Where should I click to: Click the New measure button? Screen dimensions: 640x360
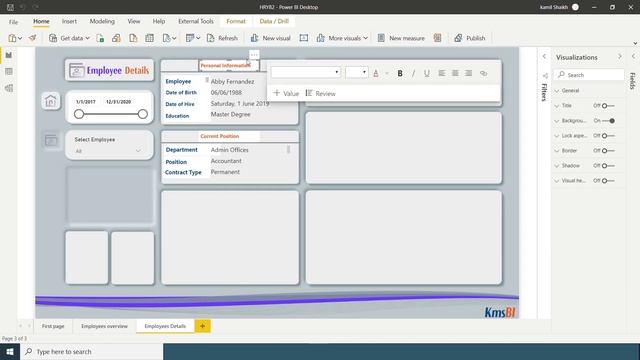point(401,38)
